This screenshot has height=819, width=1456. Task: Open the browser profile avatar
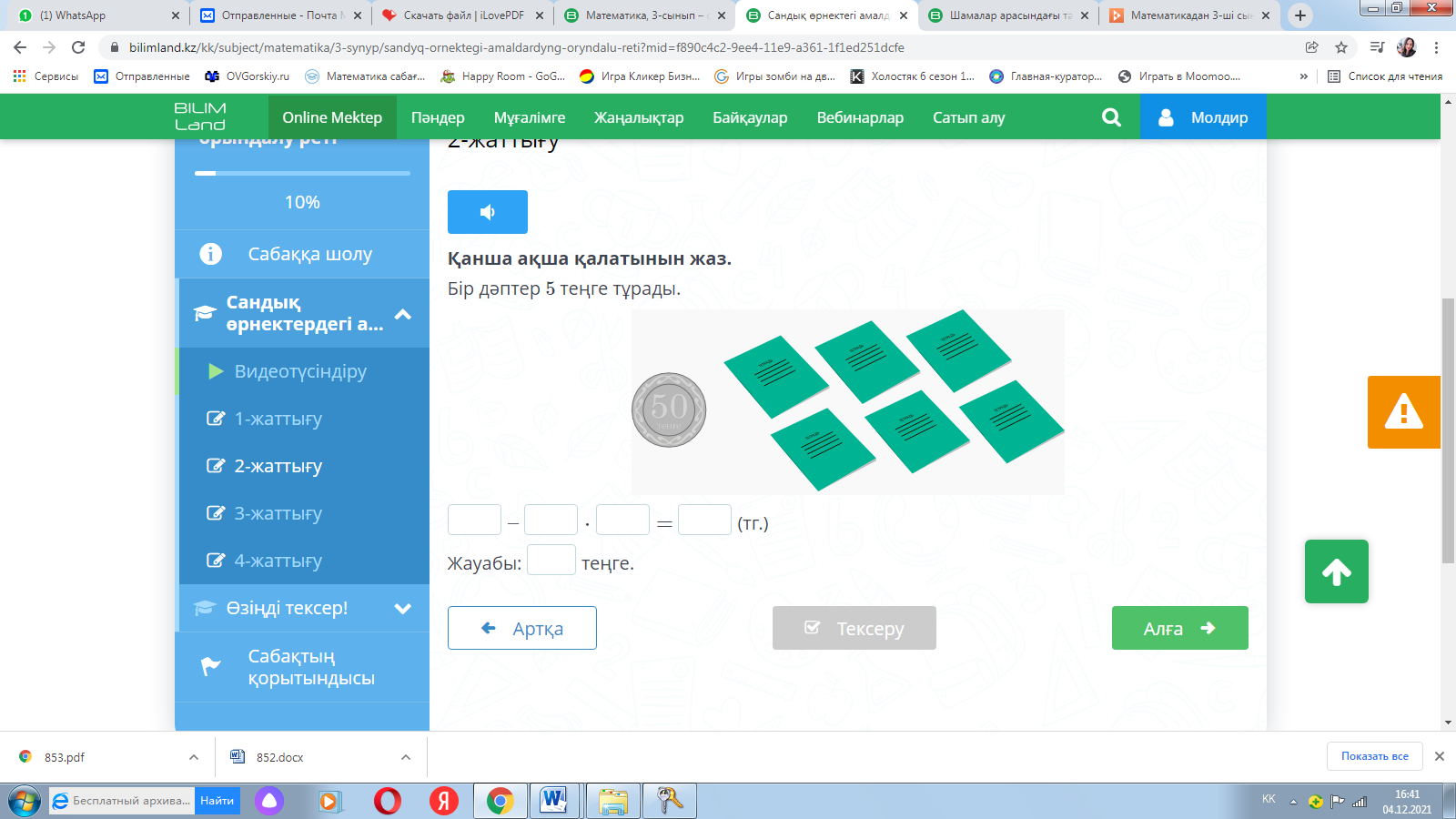tap(1406, 47)
